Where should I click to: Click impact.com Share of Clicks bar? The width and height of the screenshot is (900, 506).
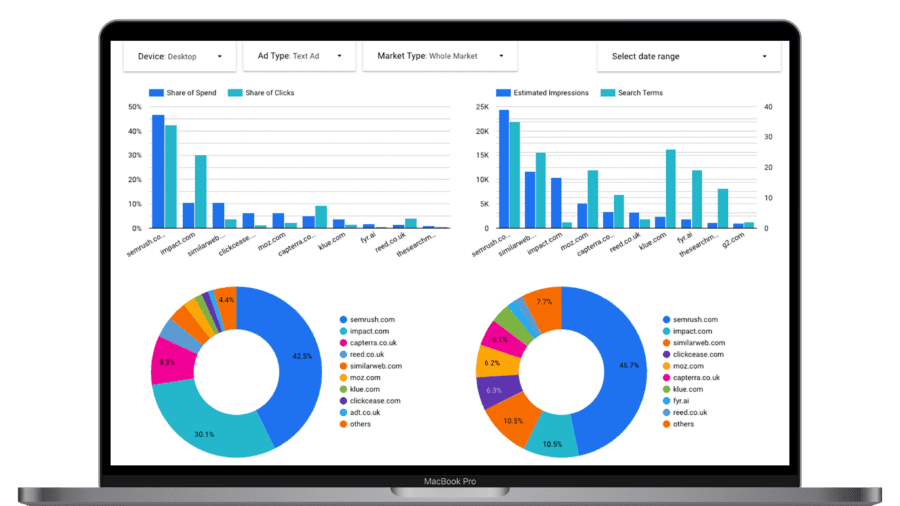point(200,192)
